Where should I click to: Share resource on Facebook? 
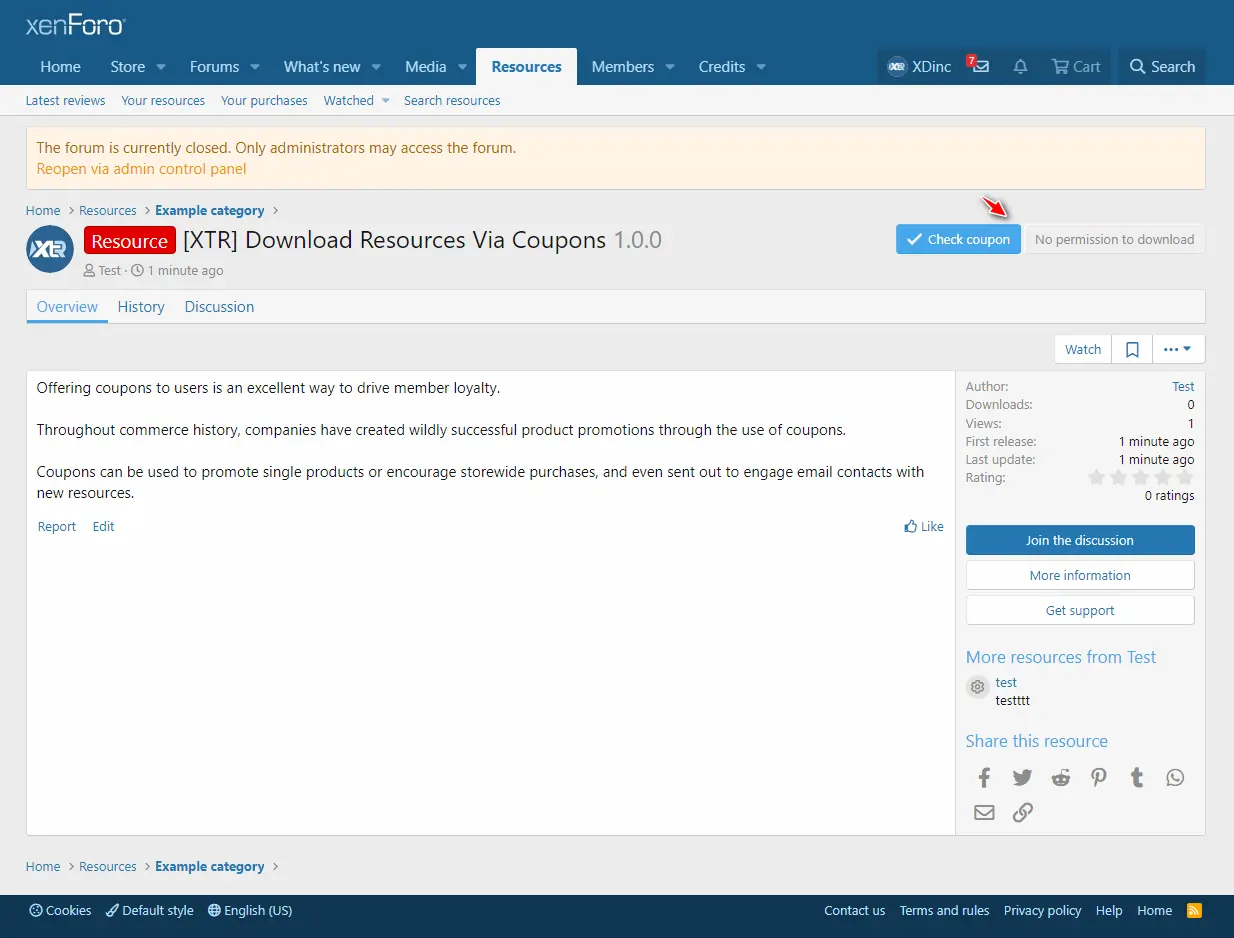click(x=984, y=777)
